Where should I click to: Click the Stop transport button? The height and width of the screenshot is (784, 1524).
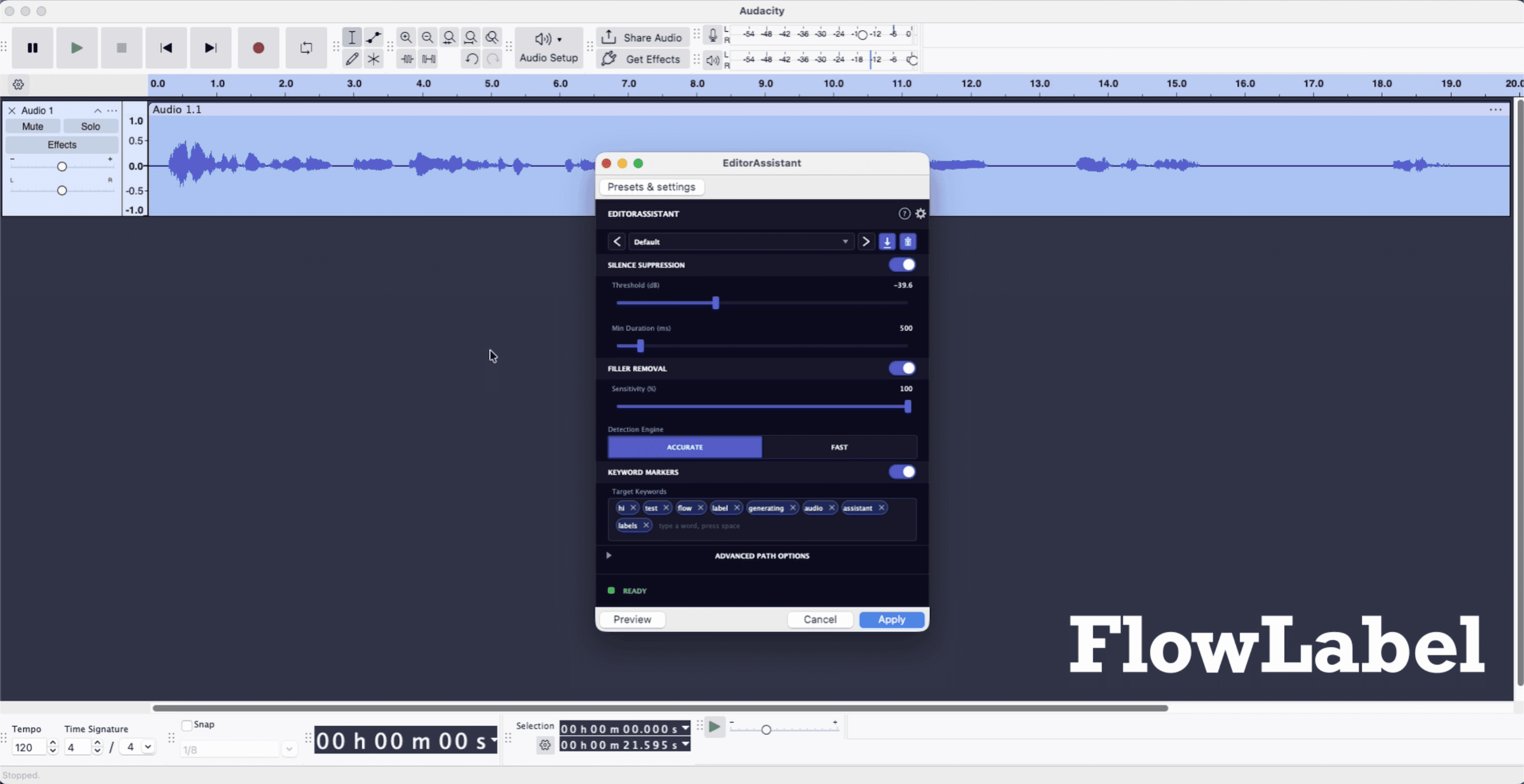pos(121,48)
